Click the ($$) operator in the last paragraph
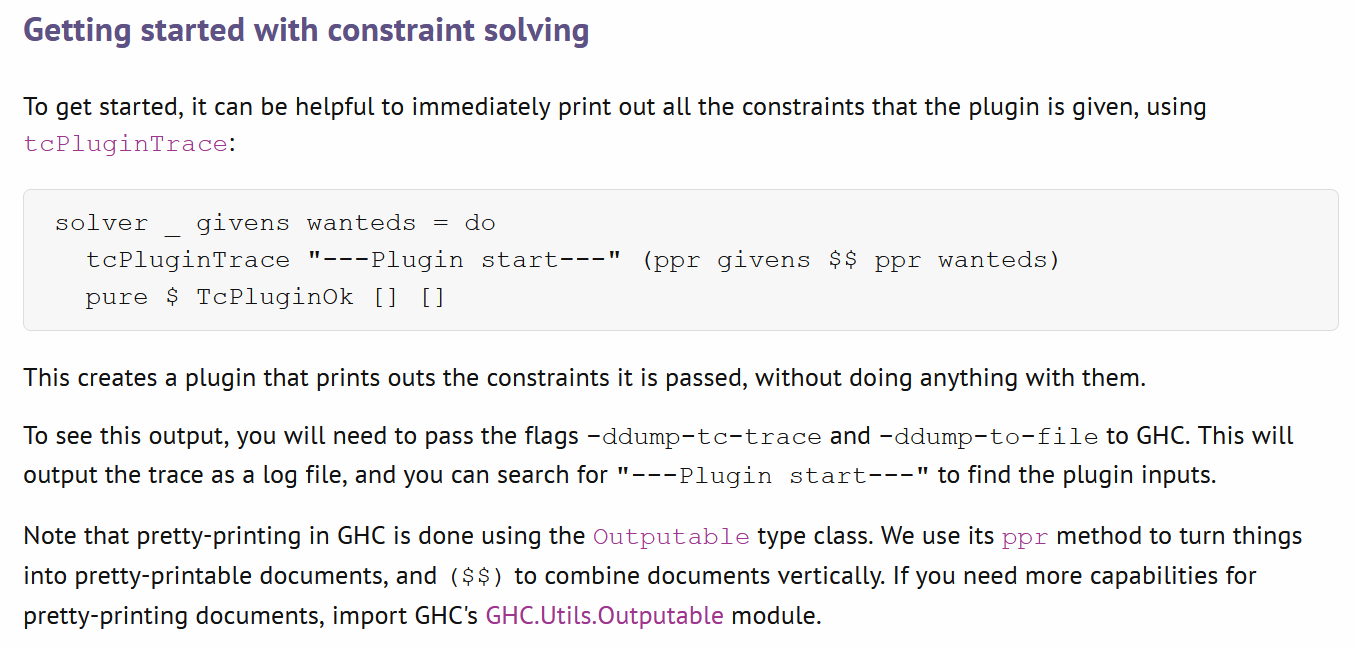1357x649 pixels. (476, 577)
